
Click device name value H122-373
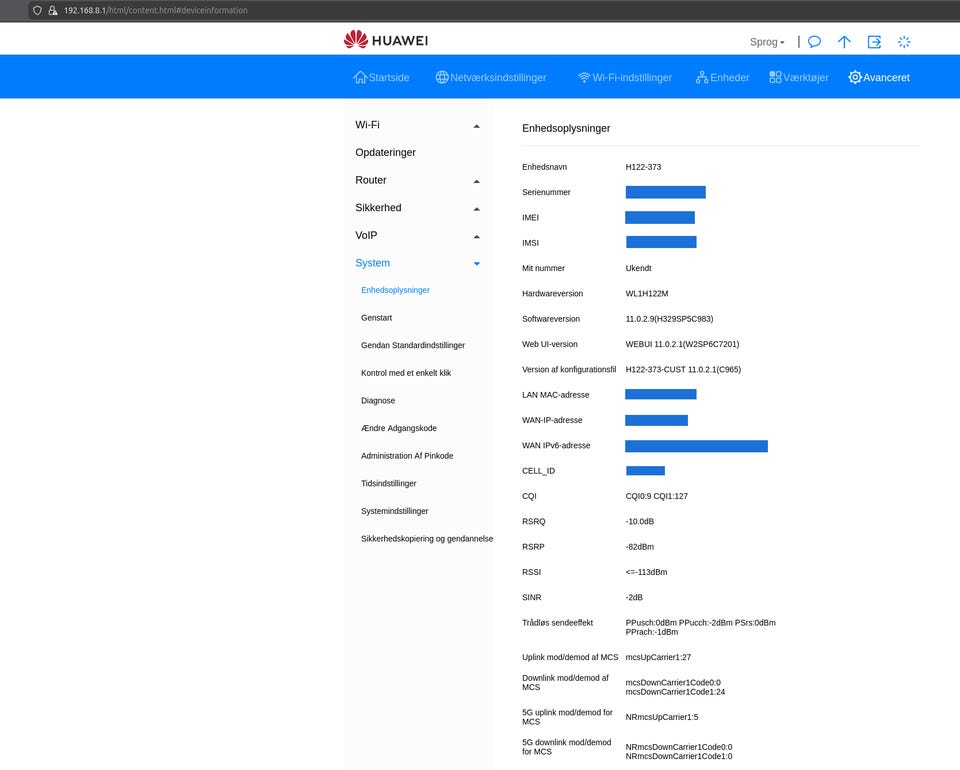(x=643, y=166)
